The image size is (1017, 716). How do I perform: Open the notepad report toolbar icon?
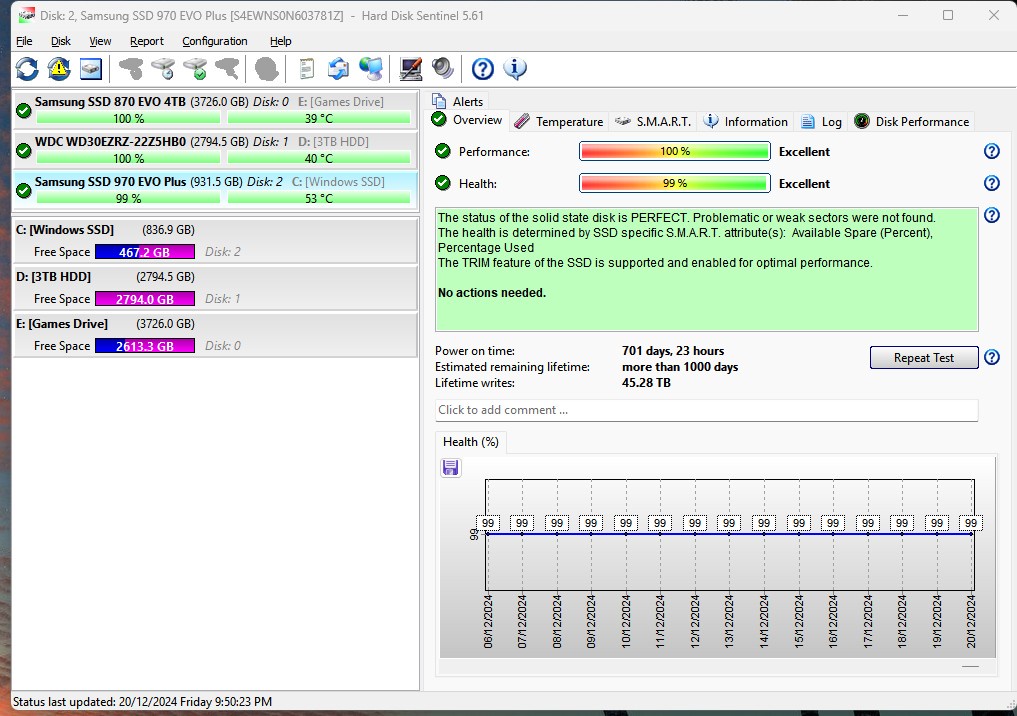pyautogui.click(x=307, y=69)
